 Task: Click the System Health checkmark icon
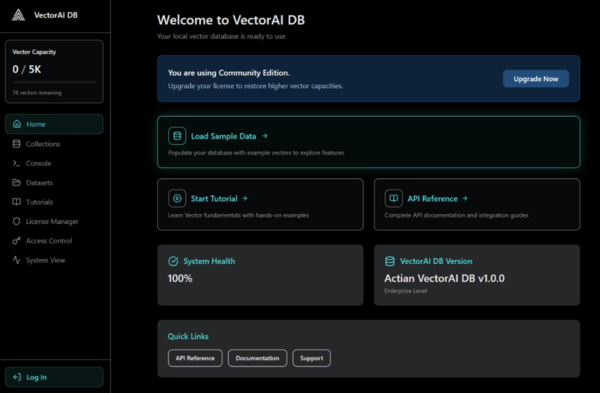[173, 261]
